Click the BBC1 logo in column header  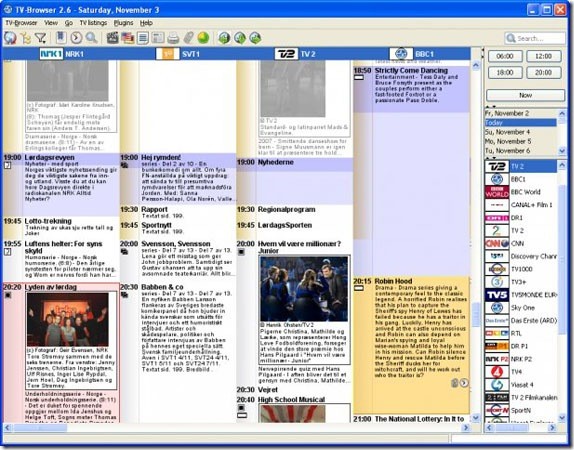[x=401, y=54]
